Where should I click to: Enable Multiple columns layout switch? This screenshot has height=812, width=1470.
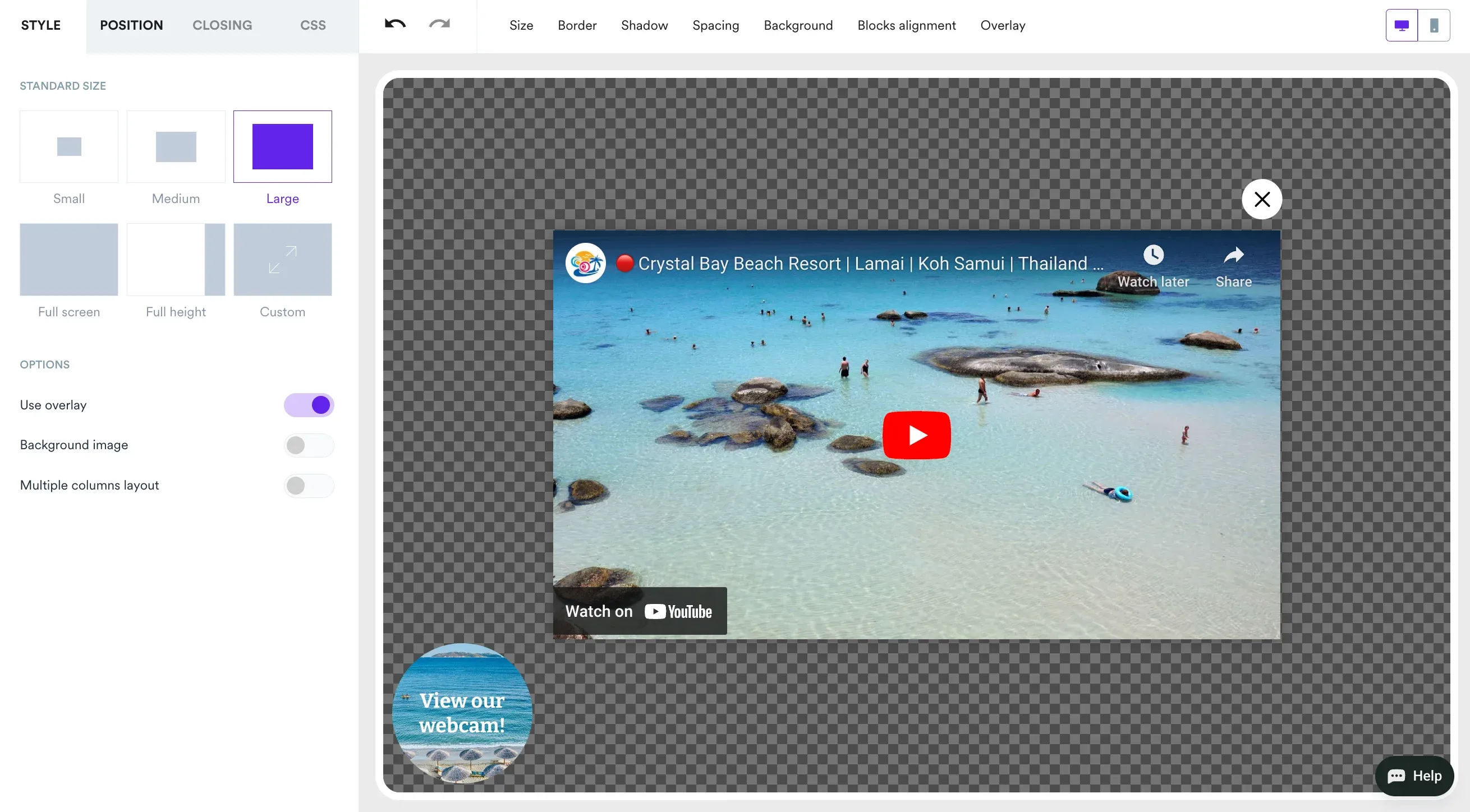pos(309,486)
